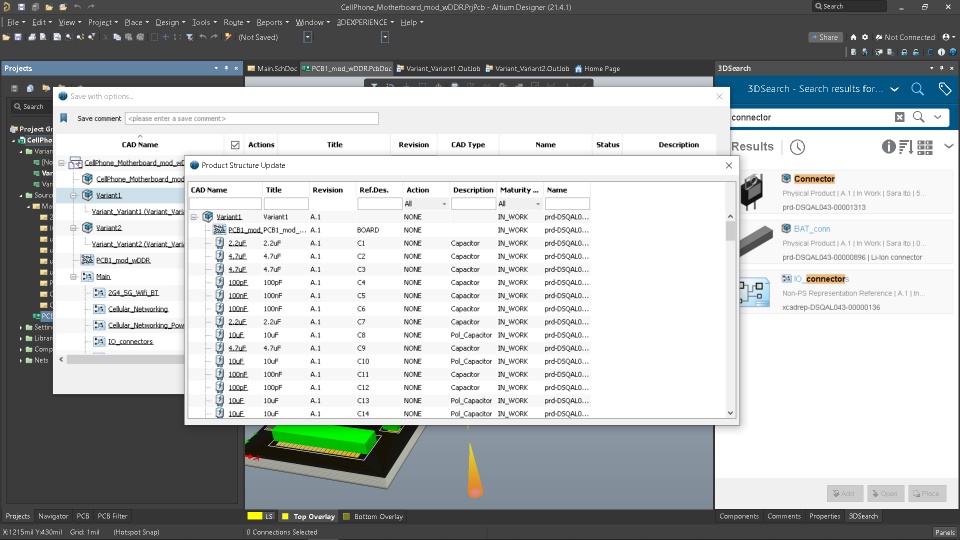Viewport: 960px width, 540px height.
Task: Click the Bottom Overlay layer color swatch
Action: click(347, 516)
